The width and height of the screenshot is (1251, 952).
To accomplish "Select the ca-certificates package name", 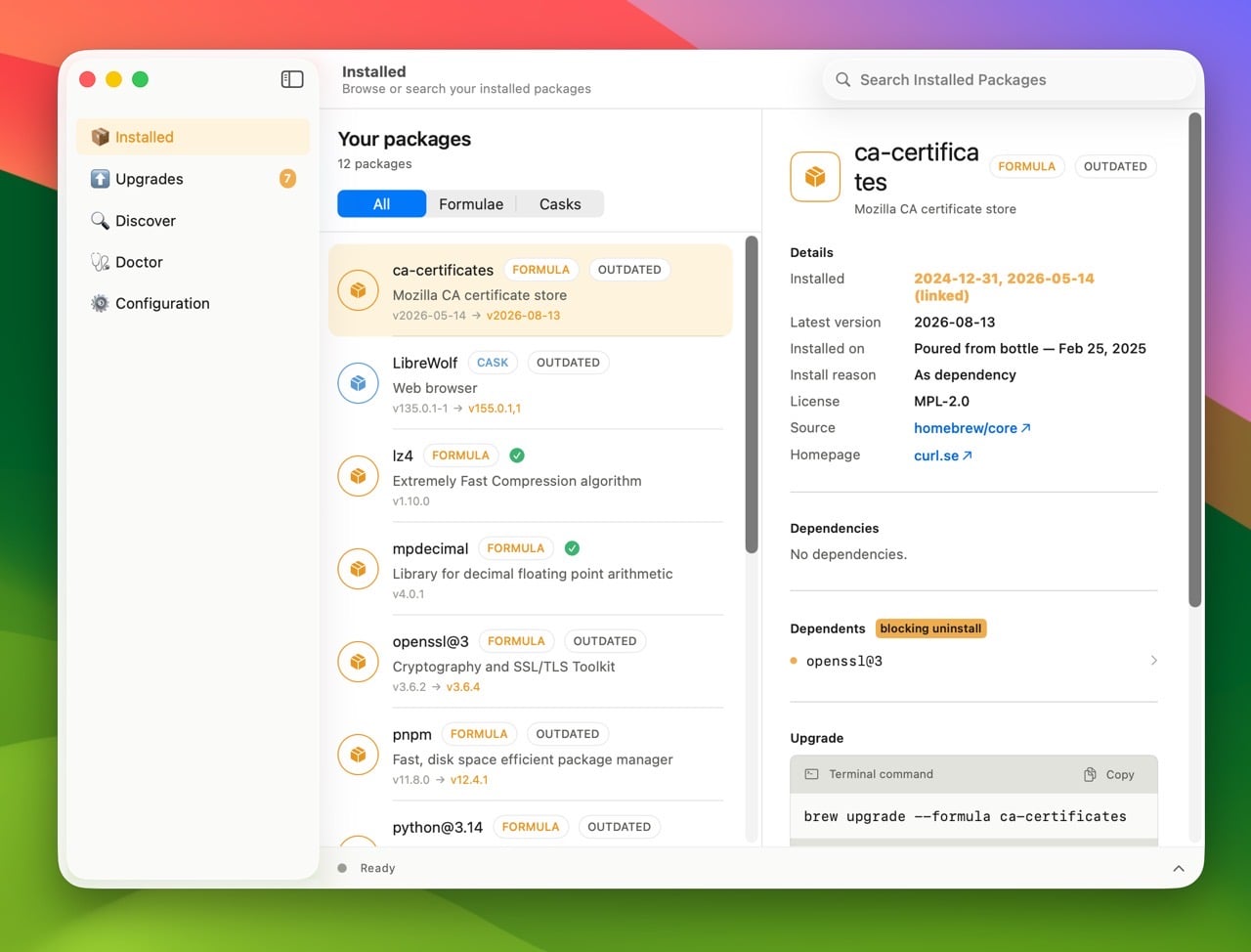I will point(443,270).
